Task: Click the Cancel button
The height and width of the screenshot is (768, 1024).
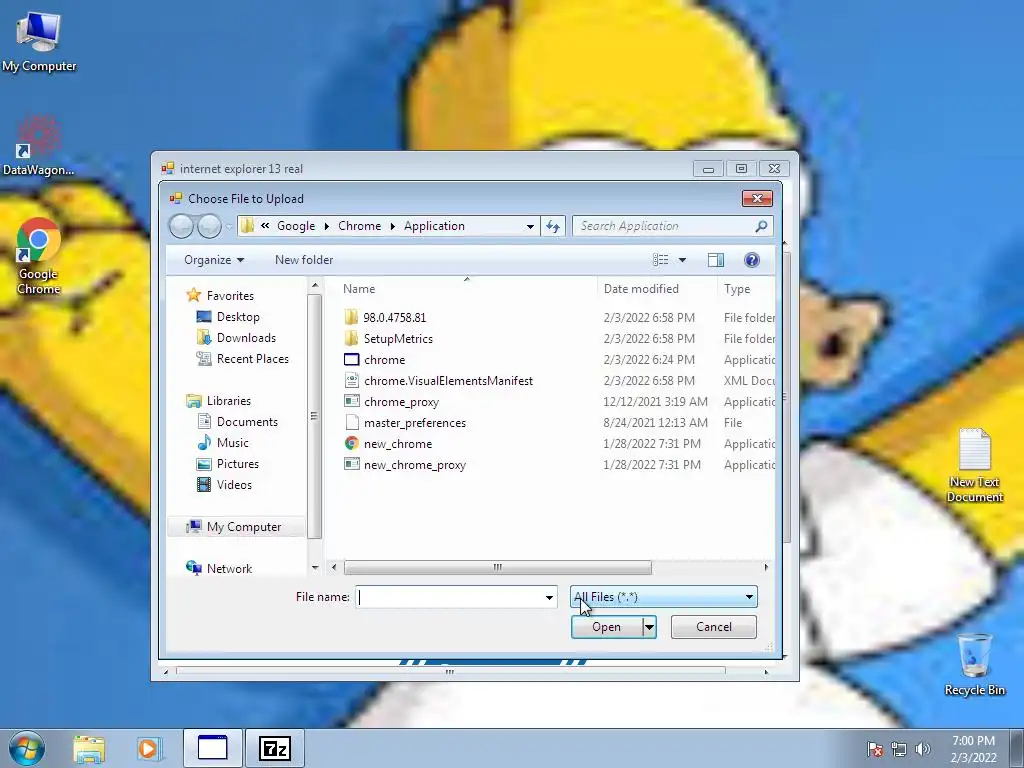Action: click(714, 627)
